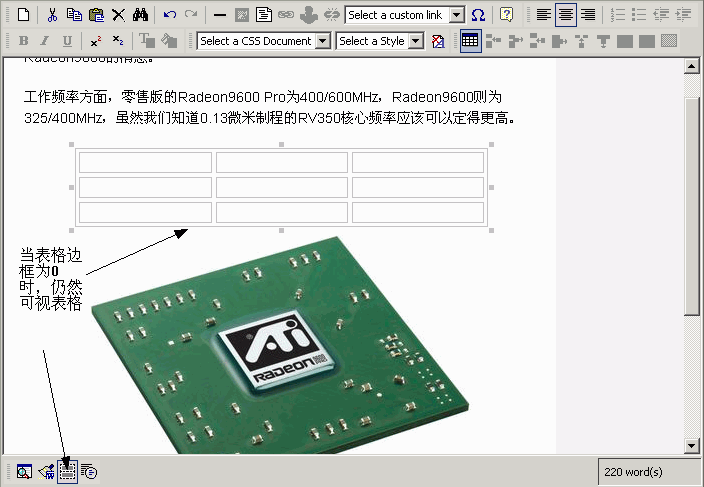Cut the selection with scissors icon
This screenshot has width=704, height=487.
tap(52, 15)
